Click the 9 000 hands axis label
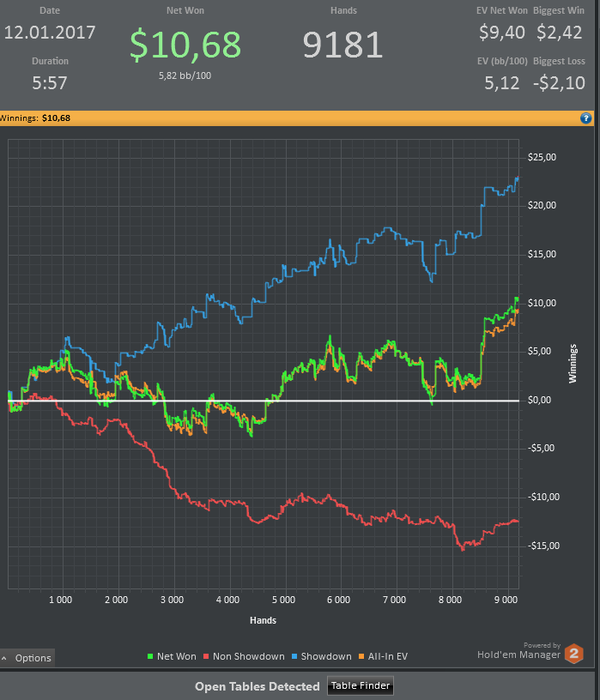Image resolution: width=600 pixels, height=700 pixels. tap(506, 600)
